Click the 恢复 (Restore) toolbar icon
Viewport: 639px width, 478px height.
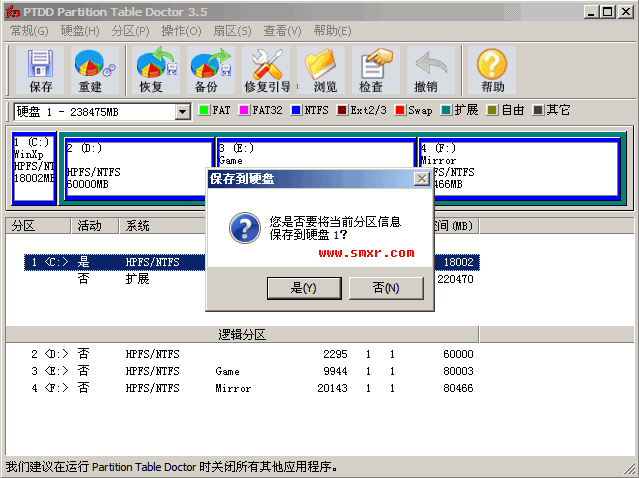click(152, 70)
